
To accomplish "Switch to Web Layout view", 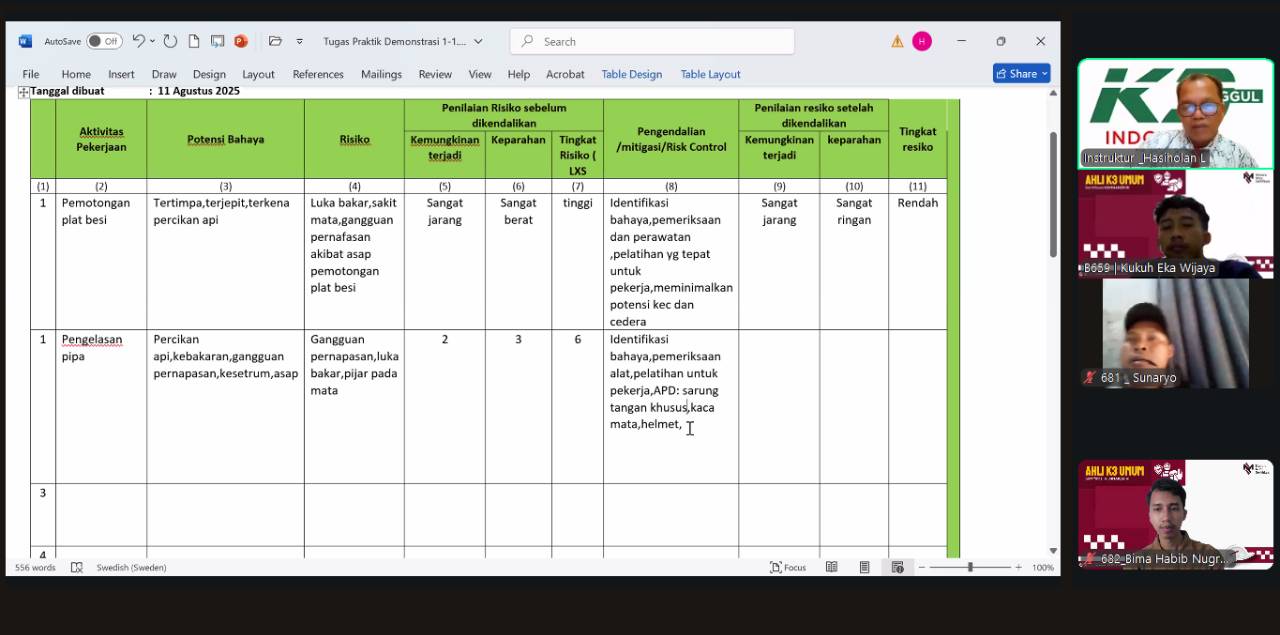I will [897, 567].
